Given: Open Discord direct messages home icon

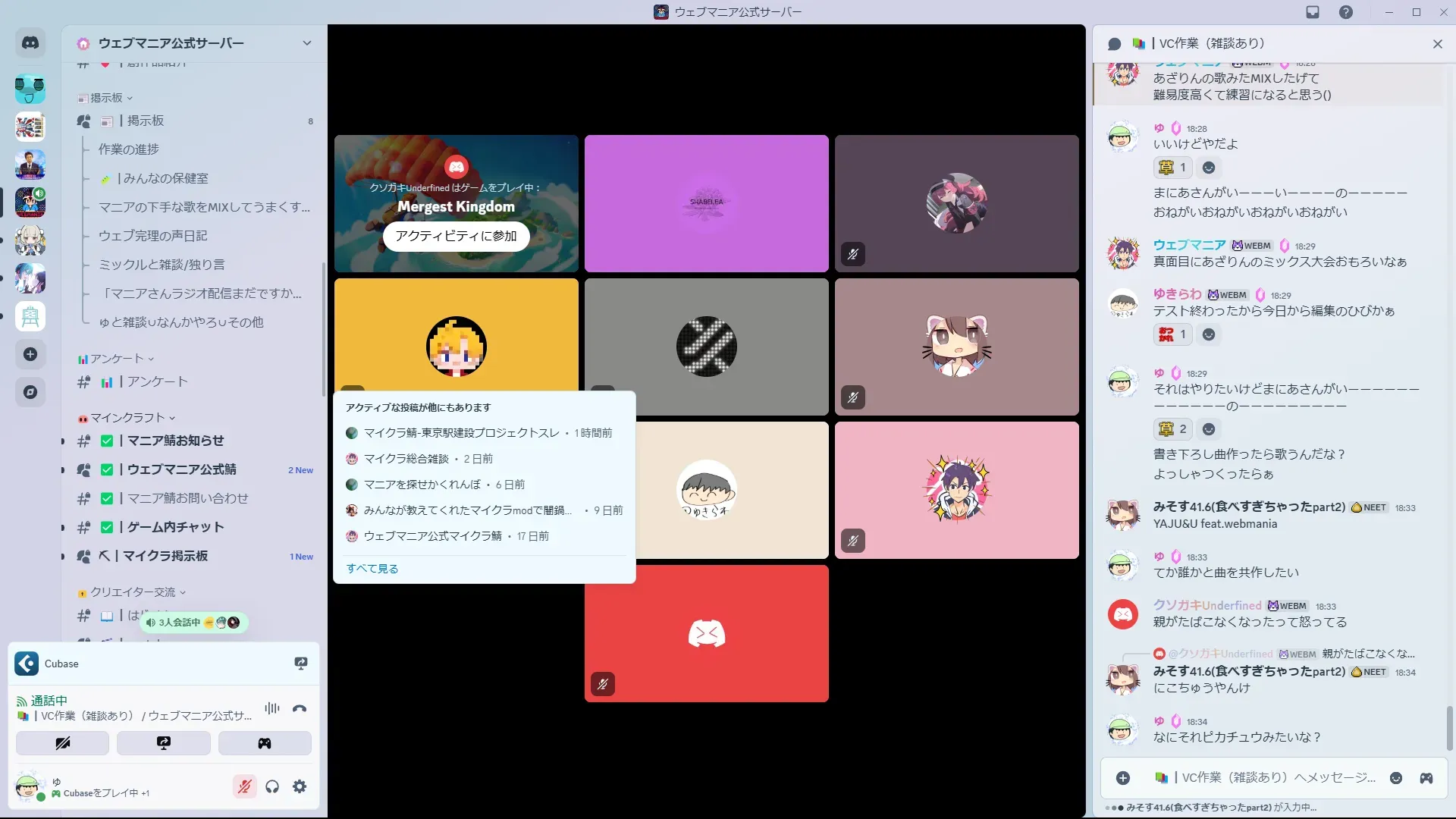Looking at the screenshot, I should point(30,43).
